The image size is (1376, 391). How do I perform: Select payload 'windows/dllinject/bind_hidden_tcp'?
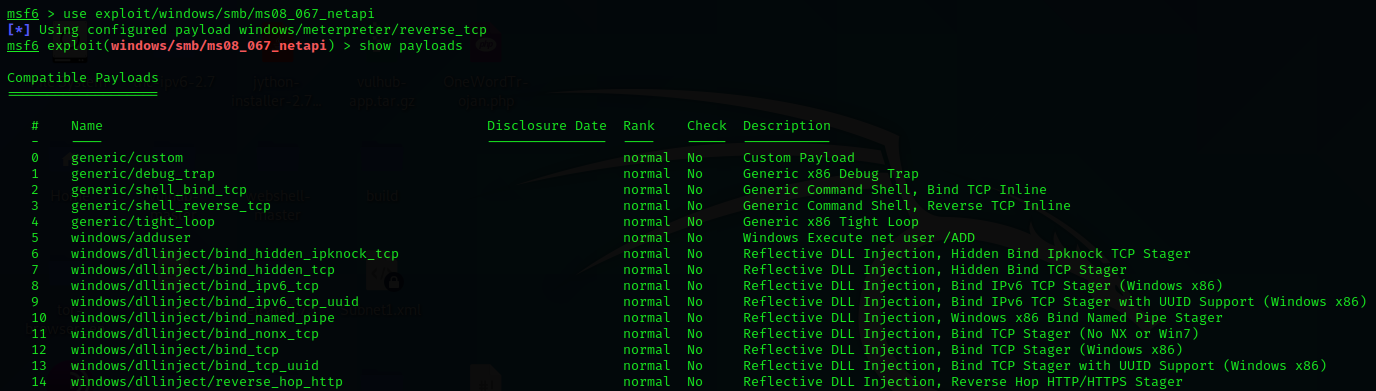202,270
